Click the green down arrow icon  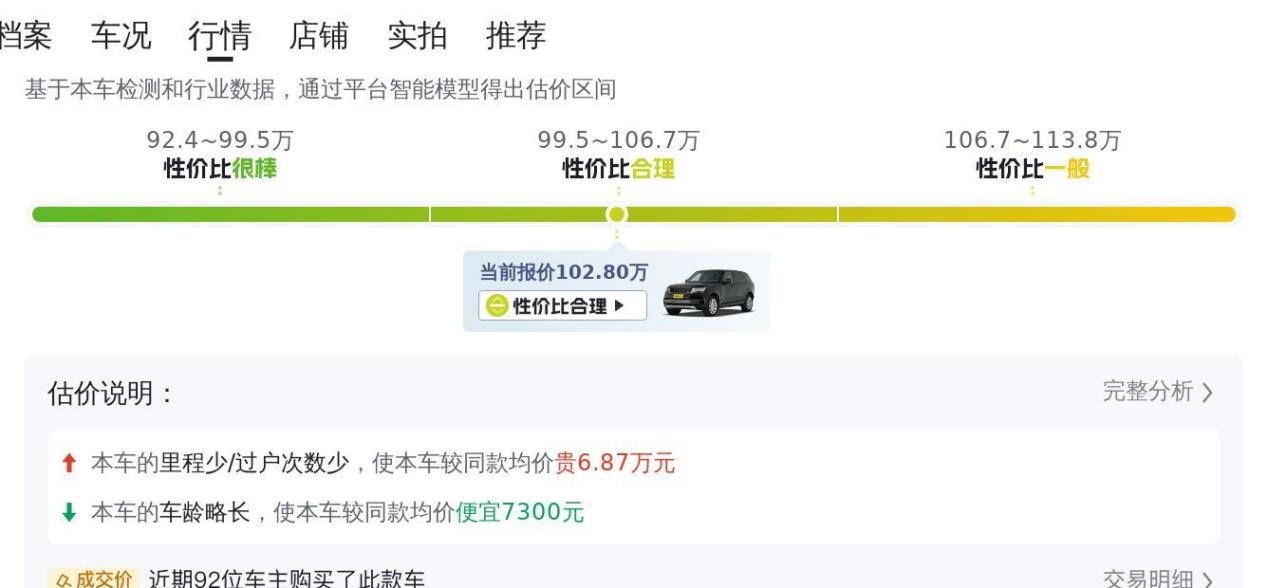(68, 514)
